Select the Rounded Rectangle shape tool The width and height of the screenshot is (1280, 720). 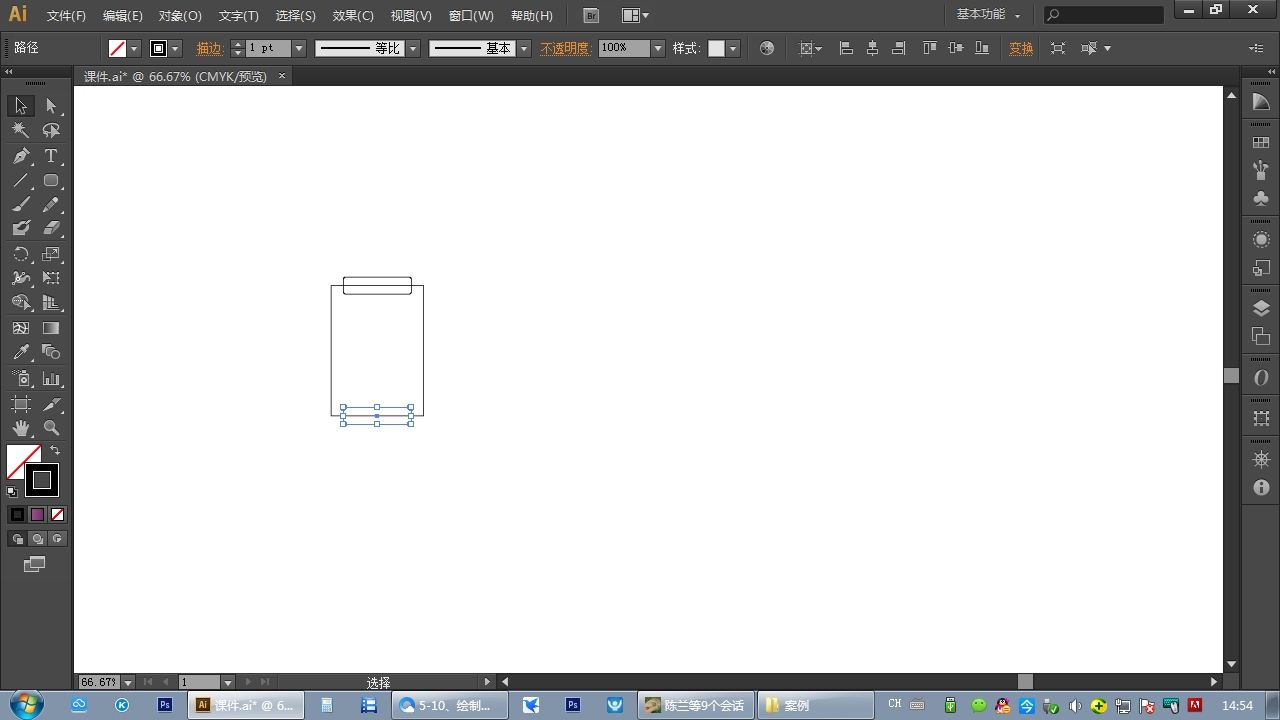51,181
